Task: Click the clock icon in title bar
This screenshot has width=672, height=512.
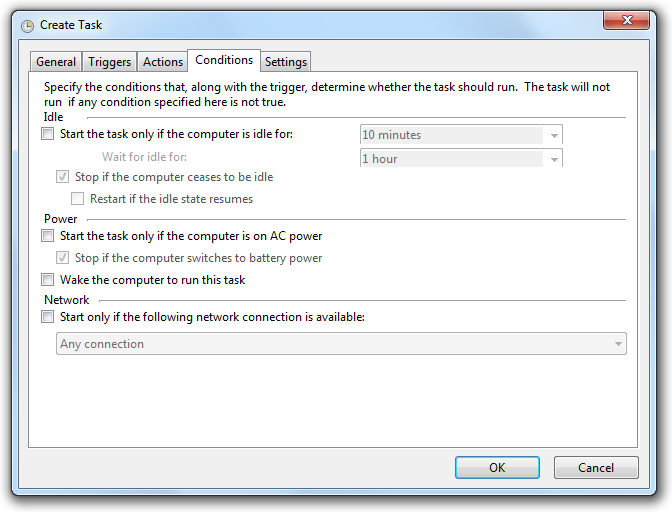Action: [27, 26]
